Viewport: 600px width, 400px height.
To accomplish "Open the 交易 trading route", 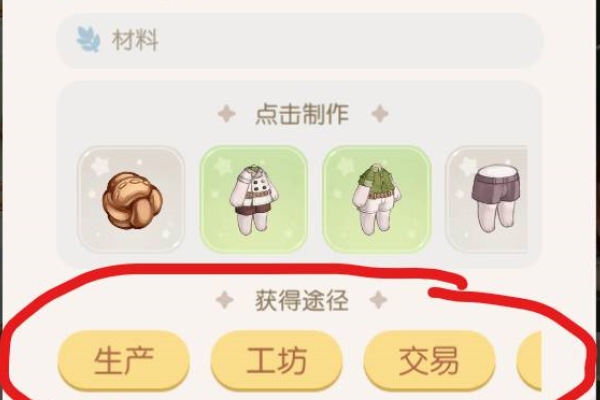I will (x=429, y=361).
